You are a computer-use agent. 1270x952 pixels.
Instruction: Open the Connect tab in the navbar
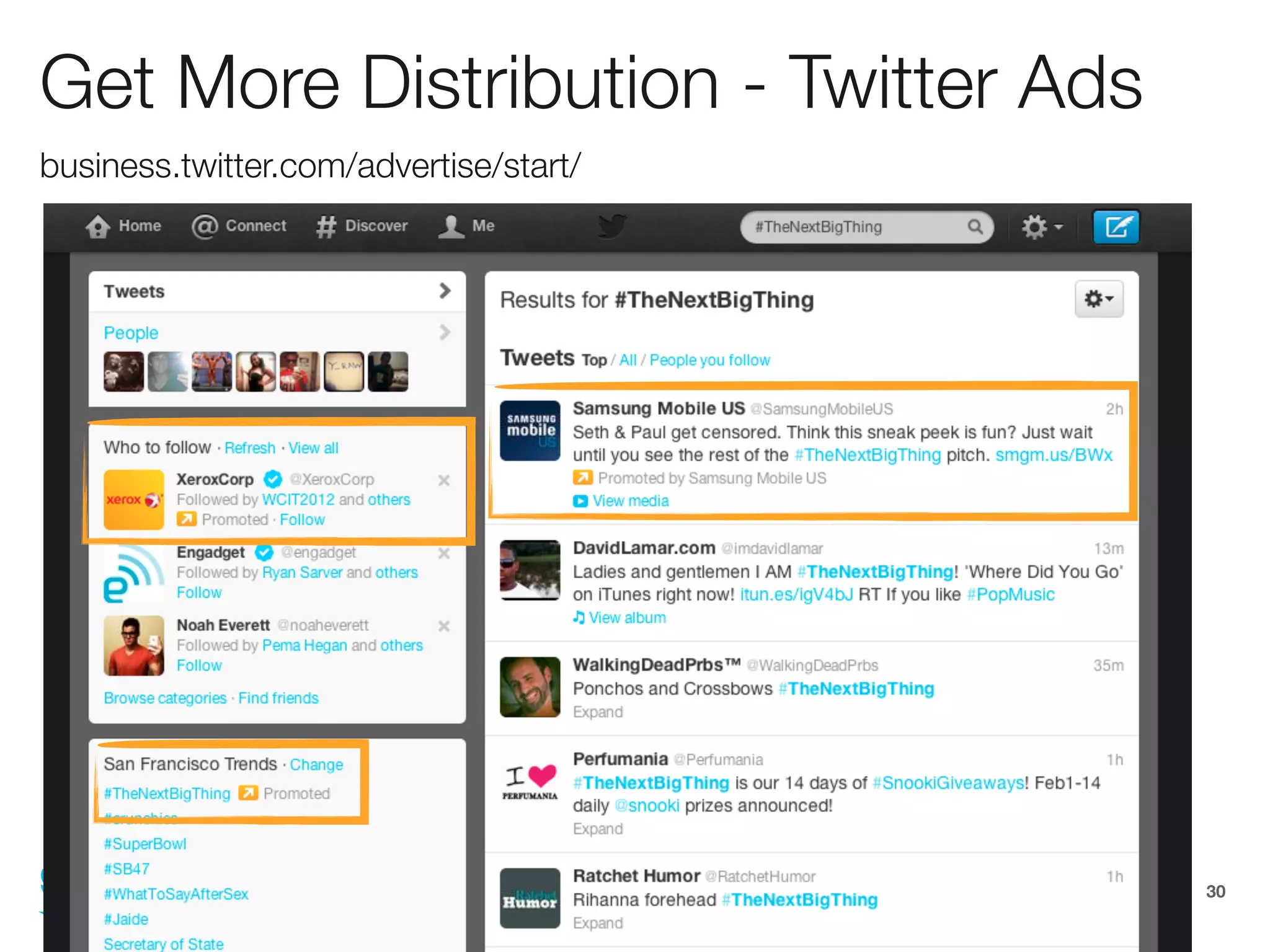coord(239,226)
